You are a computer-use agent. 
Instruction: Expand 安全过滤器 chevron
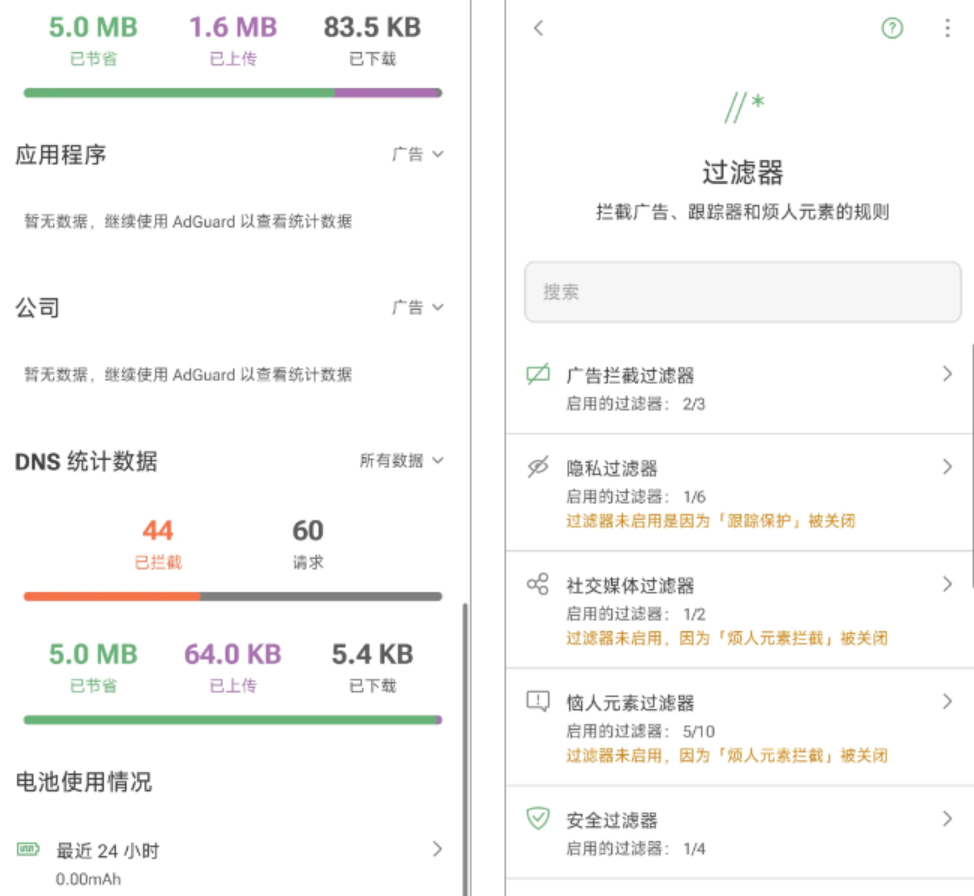[947, 819]
